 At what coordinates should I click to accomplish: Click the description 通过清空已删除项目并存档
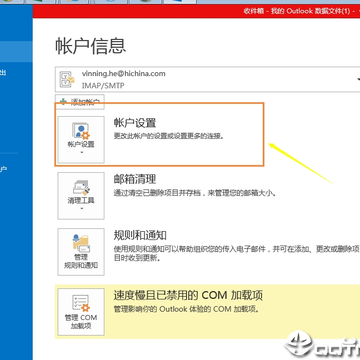point(195,193)
